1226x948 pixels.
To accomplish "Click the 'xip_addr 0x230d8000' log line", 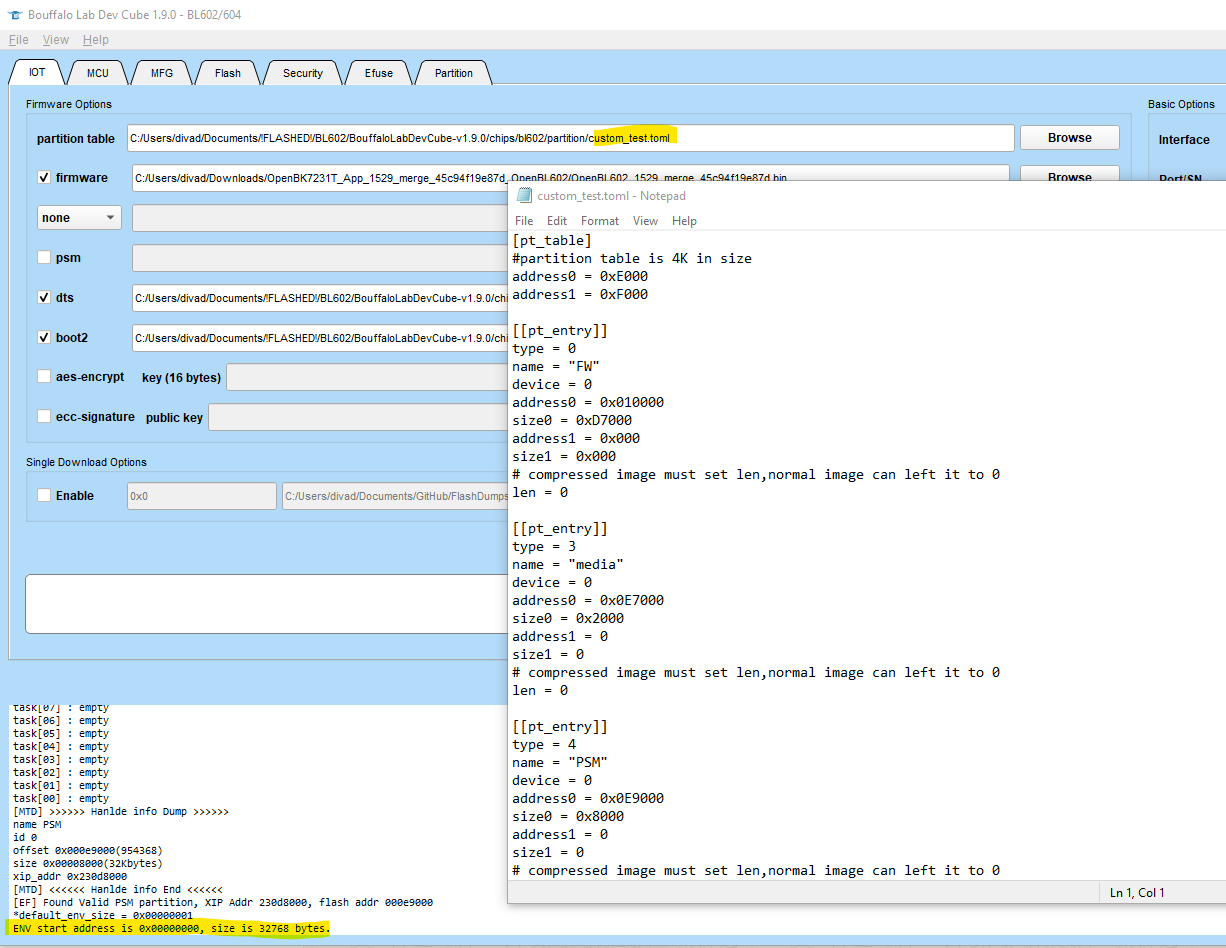I will pos(70,877).
